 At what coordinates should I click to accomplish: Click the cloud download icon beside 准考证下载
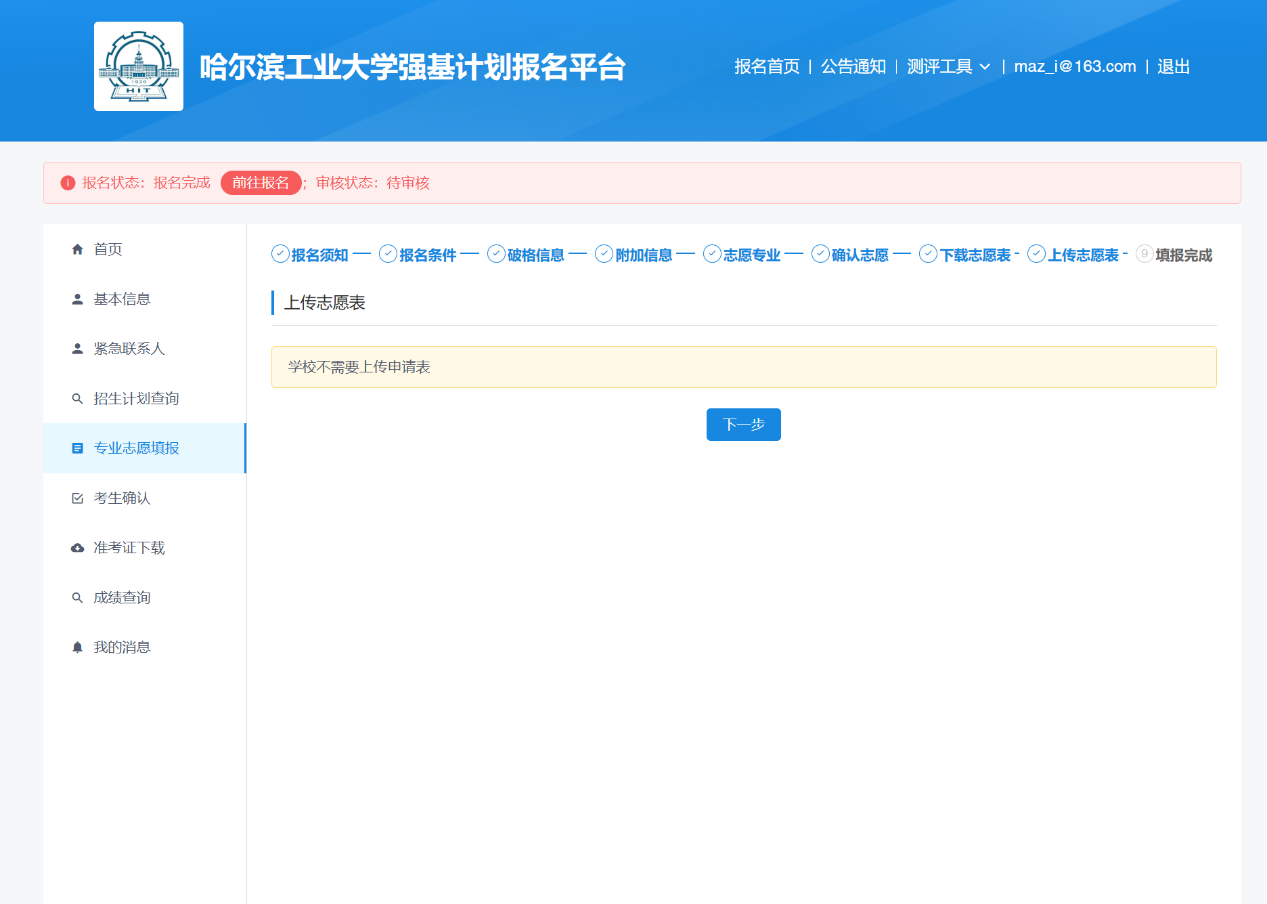tap(77, 548)
